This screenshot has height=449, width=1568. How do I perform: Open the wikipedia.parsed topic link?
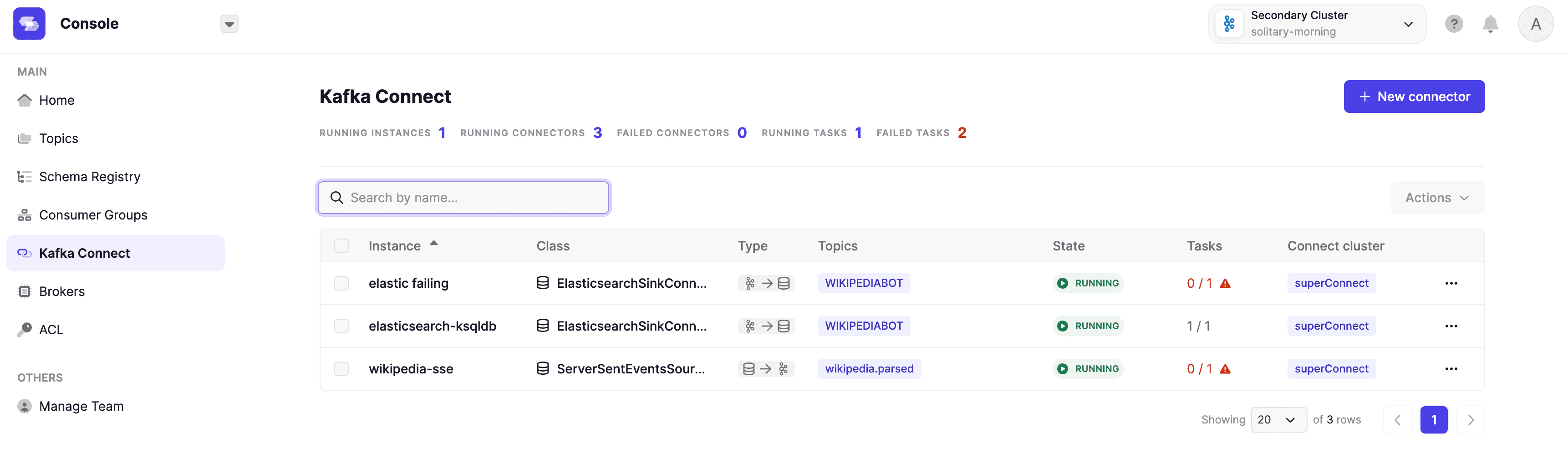(x=869, y=368)
